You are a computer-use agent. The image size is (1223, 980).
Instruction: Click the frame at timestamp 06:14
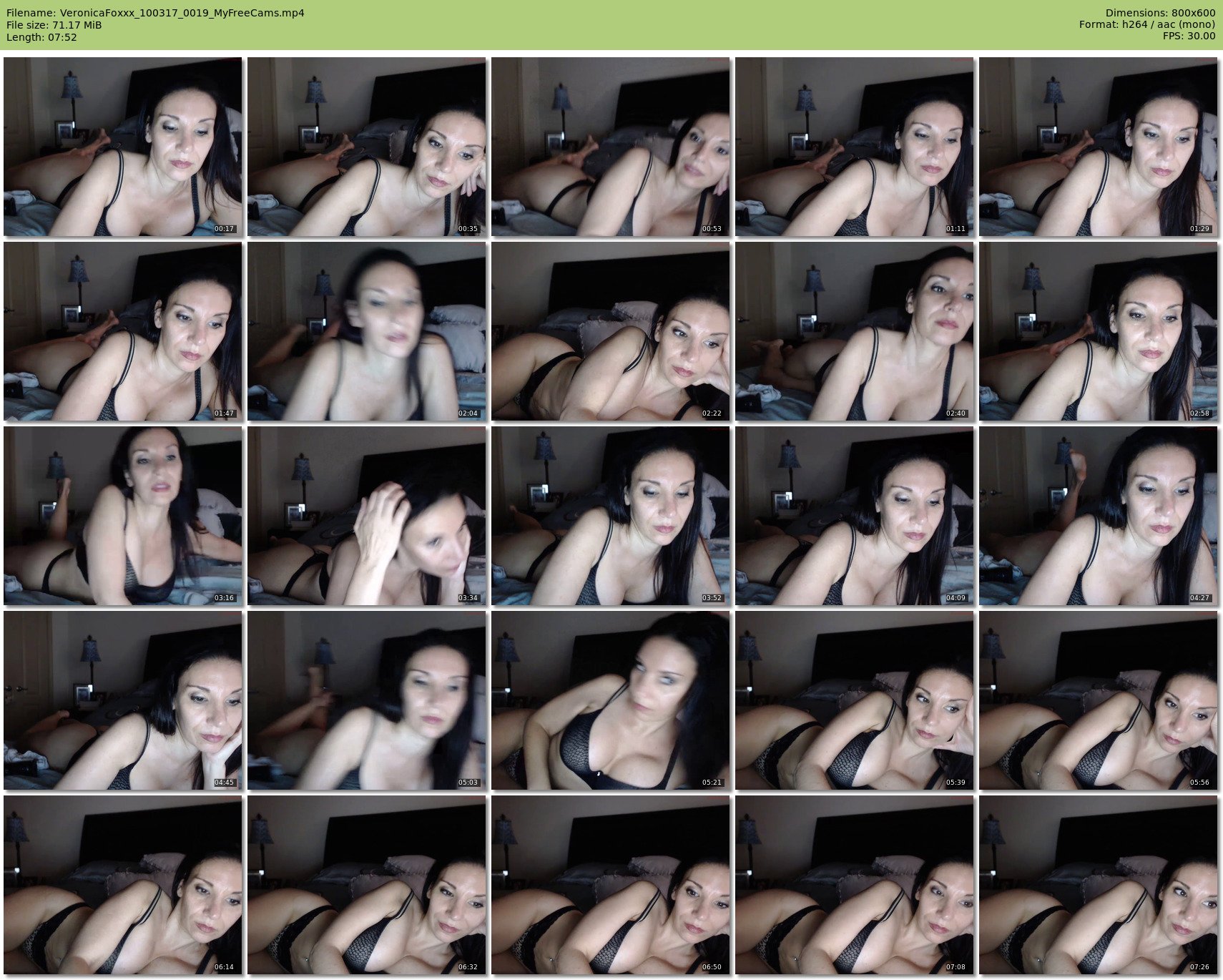pos(123,885)
